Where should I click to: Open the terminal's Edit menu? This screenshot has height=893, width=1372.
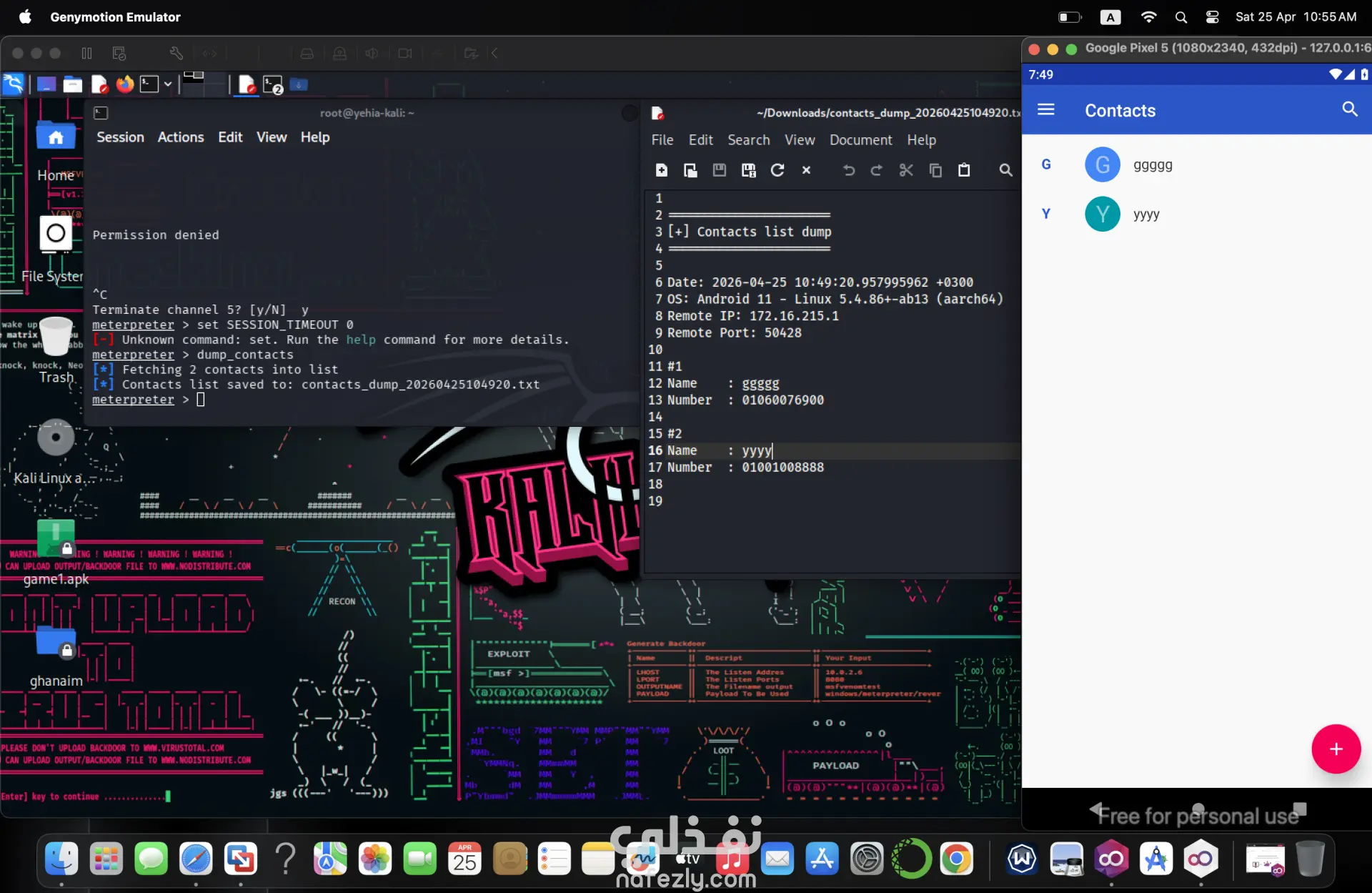click(230, 137)
